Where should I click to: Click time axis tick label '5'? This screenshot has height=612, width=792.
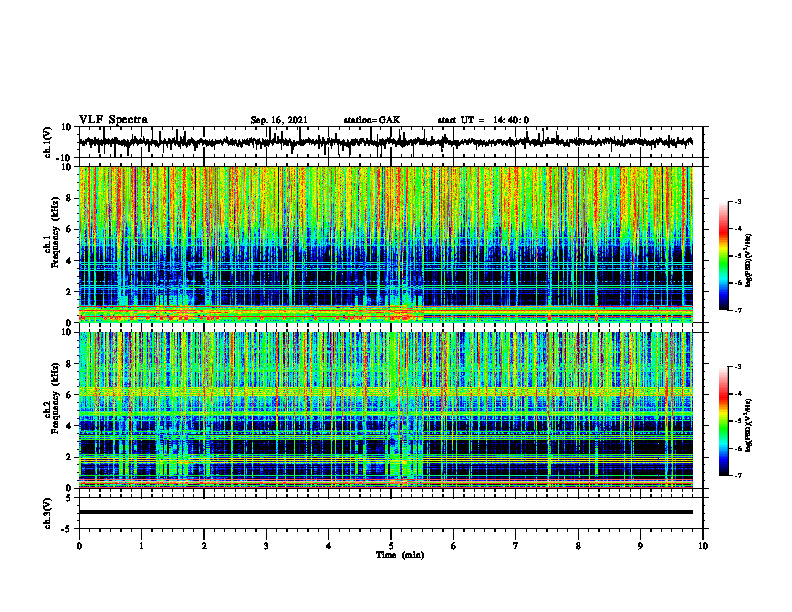coord(390,546)
